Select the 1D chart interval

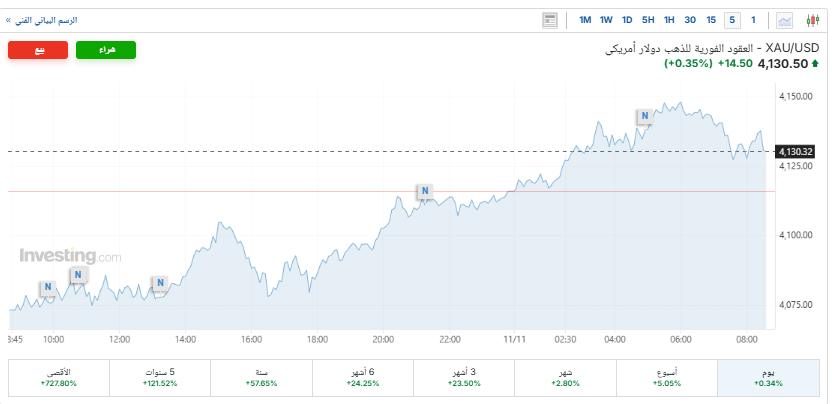pos(627,20)
